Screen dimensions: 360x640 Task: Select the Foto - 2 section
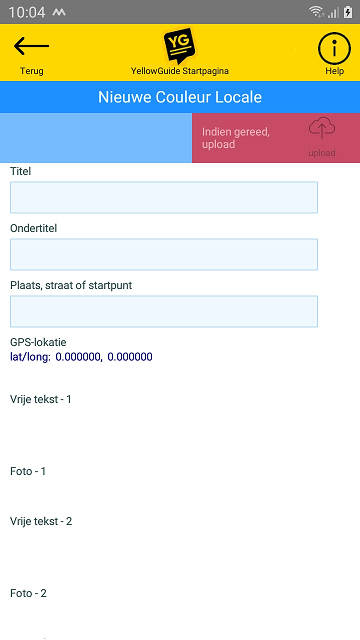point(28,593)
